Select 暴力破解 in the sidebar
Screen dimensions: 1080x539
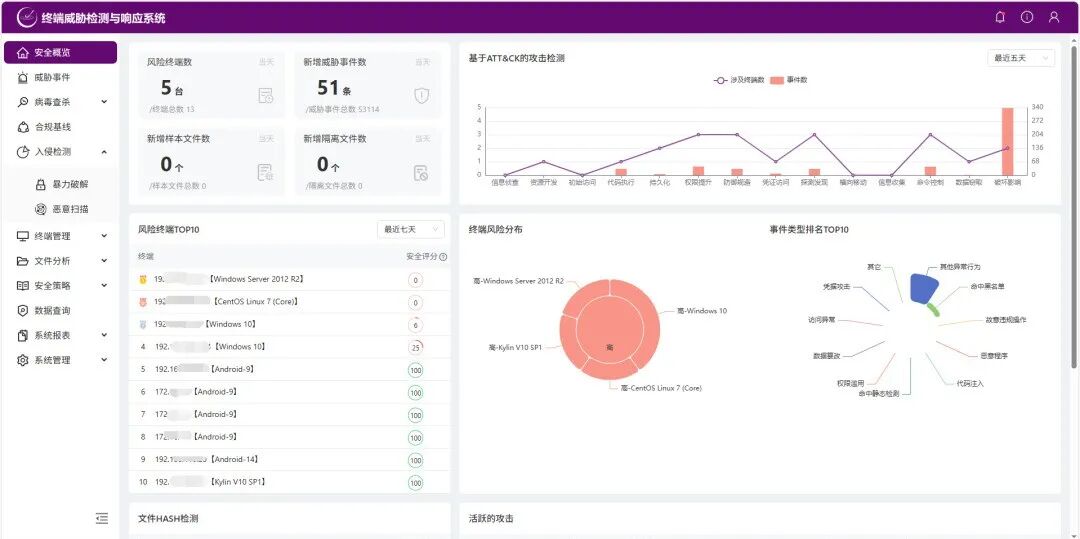[70, 184]
